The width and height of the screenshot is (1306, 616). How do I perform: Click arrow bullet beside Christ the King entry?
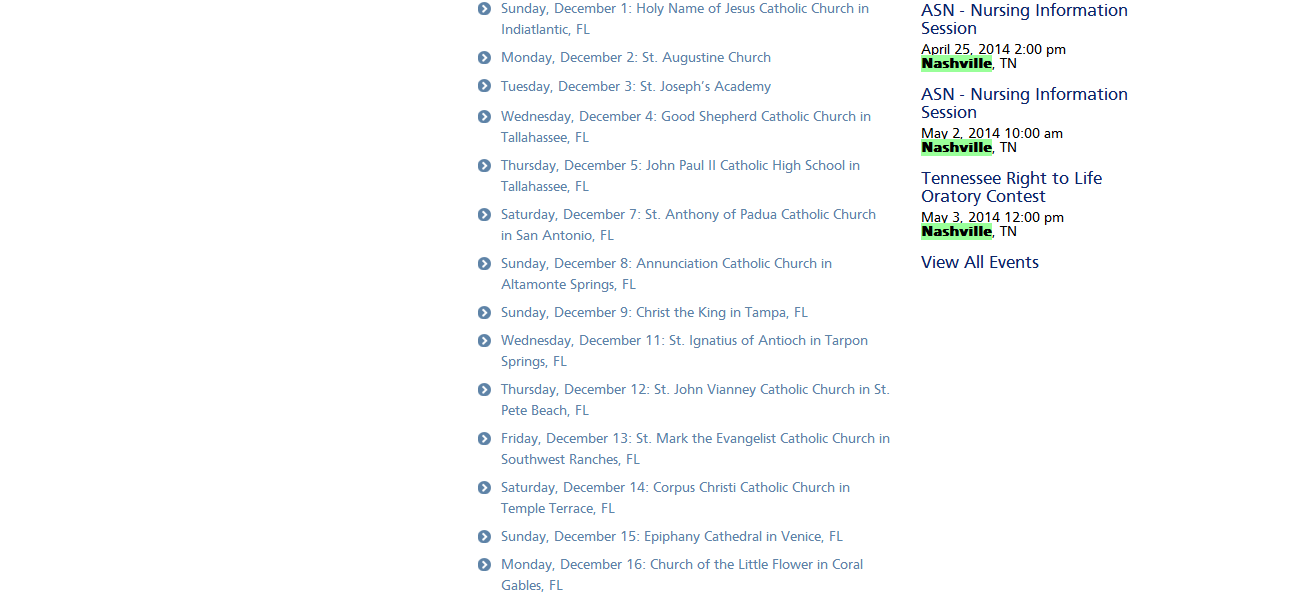484,313
